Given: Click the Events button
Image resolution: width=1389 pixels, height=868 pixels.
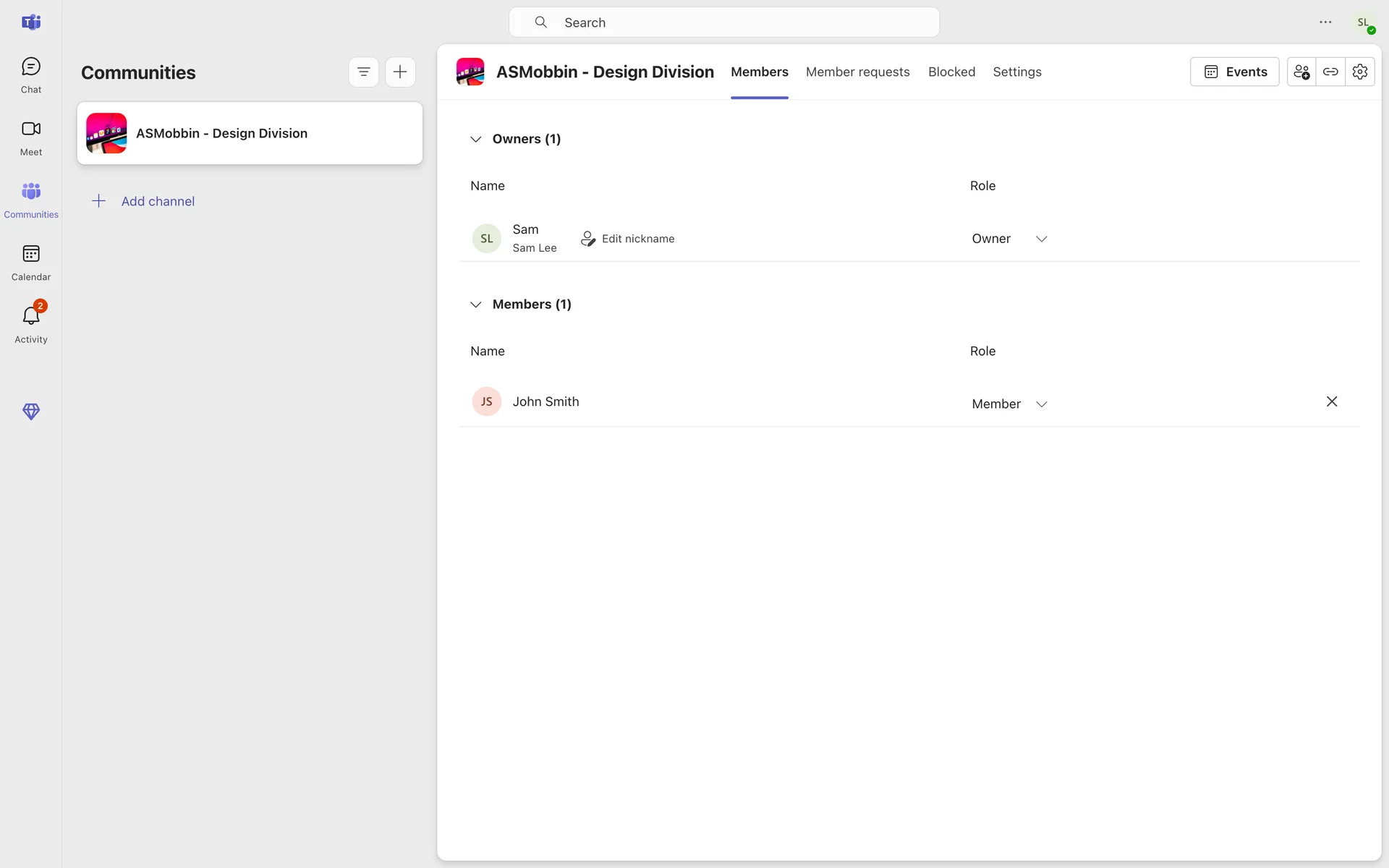Looking at the screenshot, I should pos(1234,72).
